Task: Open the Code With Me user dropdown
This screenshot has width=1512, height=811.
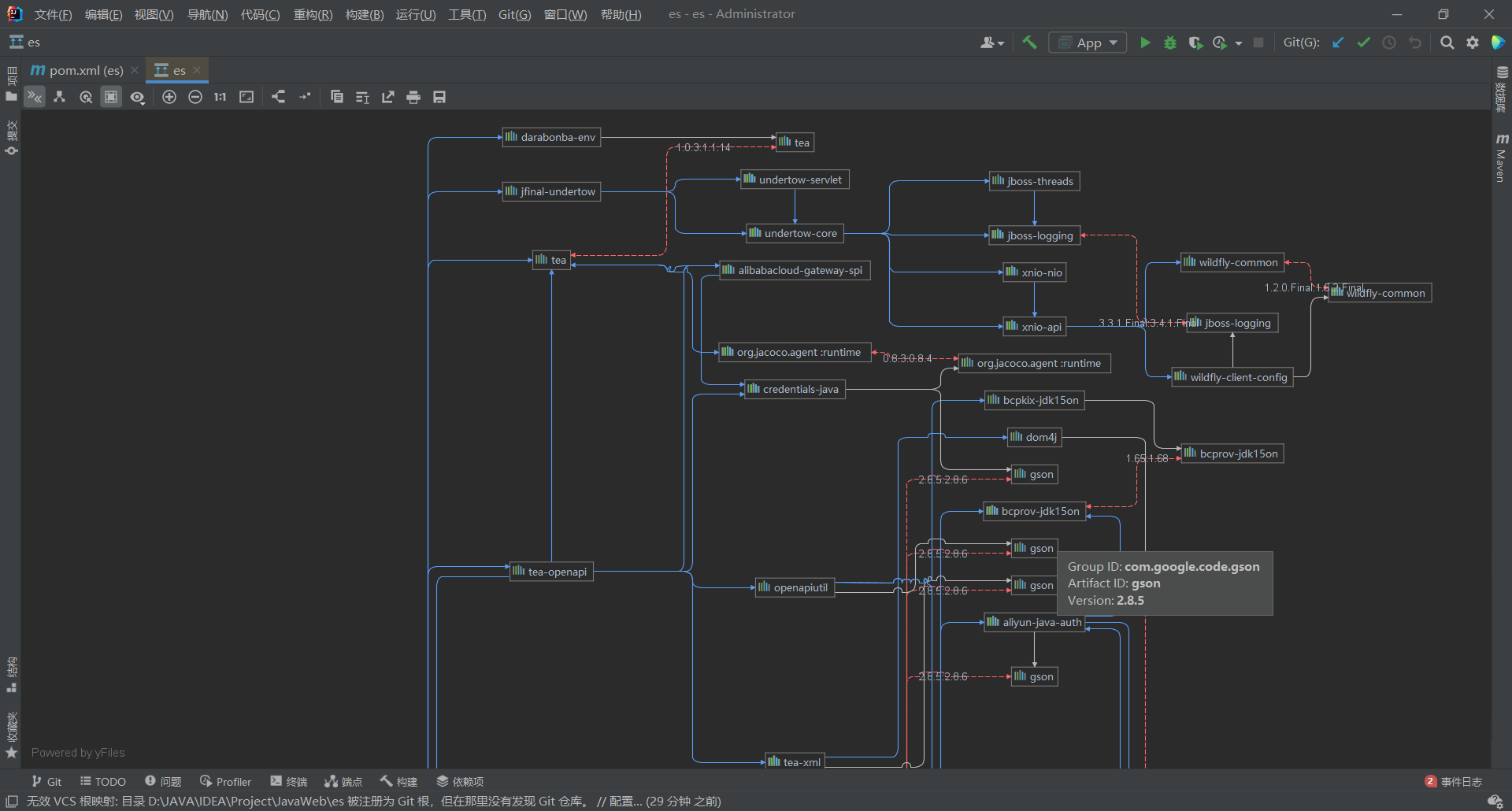Action: [991, 43]
